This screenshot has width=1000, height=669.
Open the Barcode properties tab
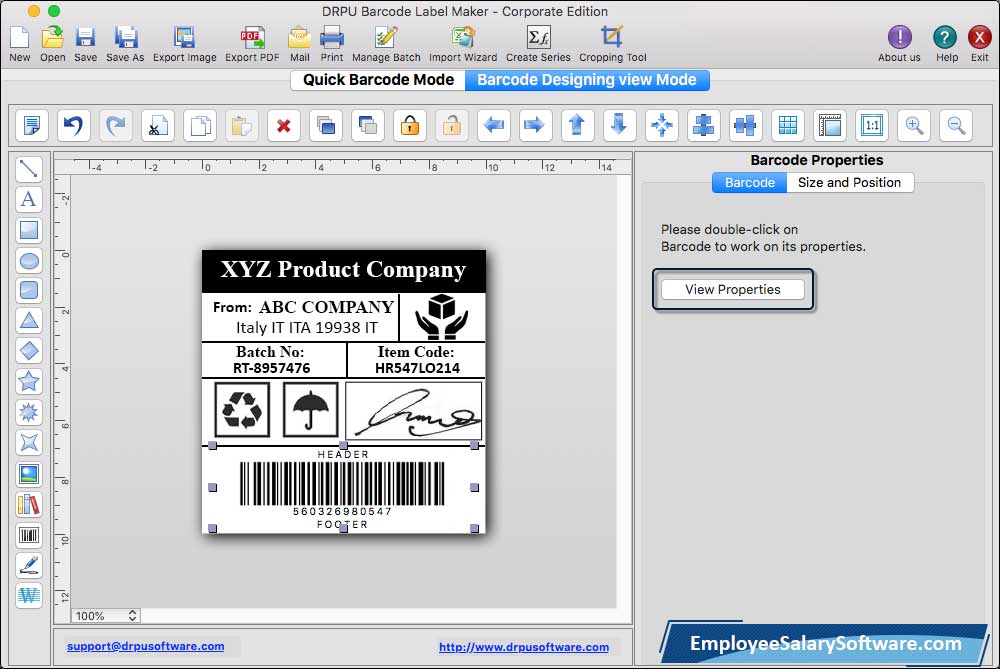click(x=749, y=182)
